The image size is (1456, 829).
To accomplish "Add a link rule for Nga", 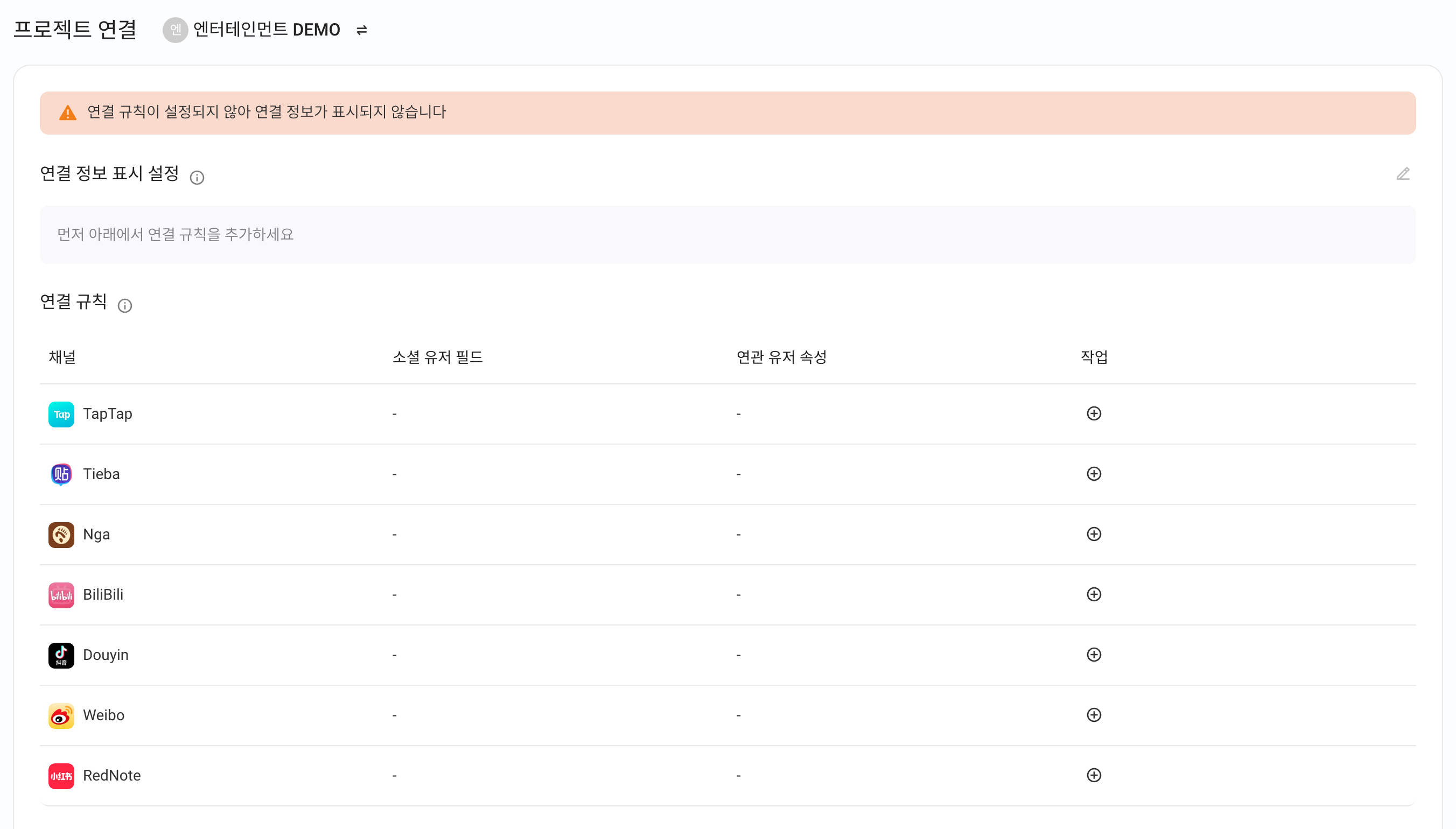I will tap(1093, 534).
